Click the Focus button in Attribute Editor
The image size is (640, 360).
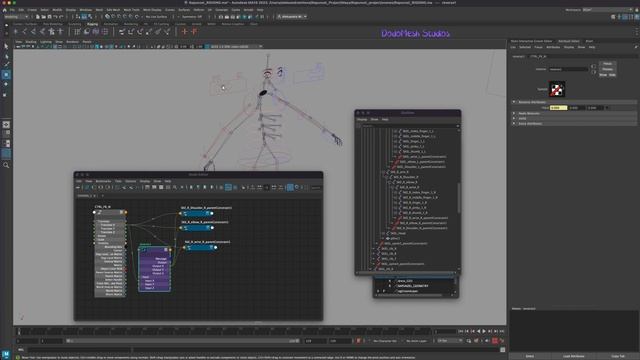[607, 64]
